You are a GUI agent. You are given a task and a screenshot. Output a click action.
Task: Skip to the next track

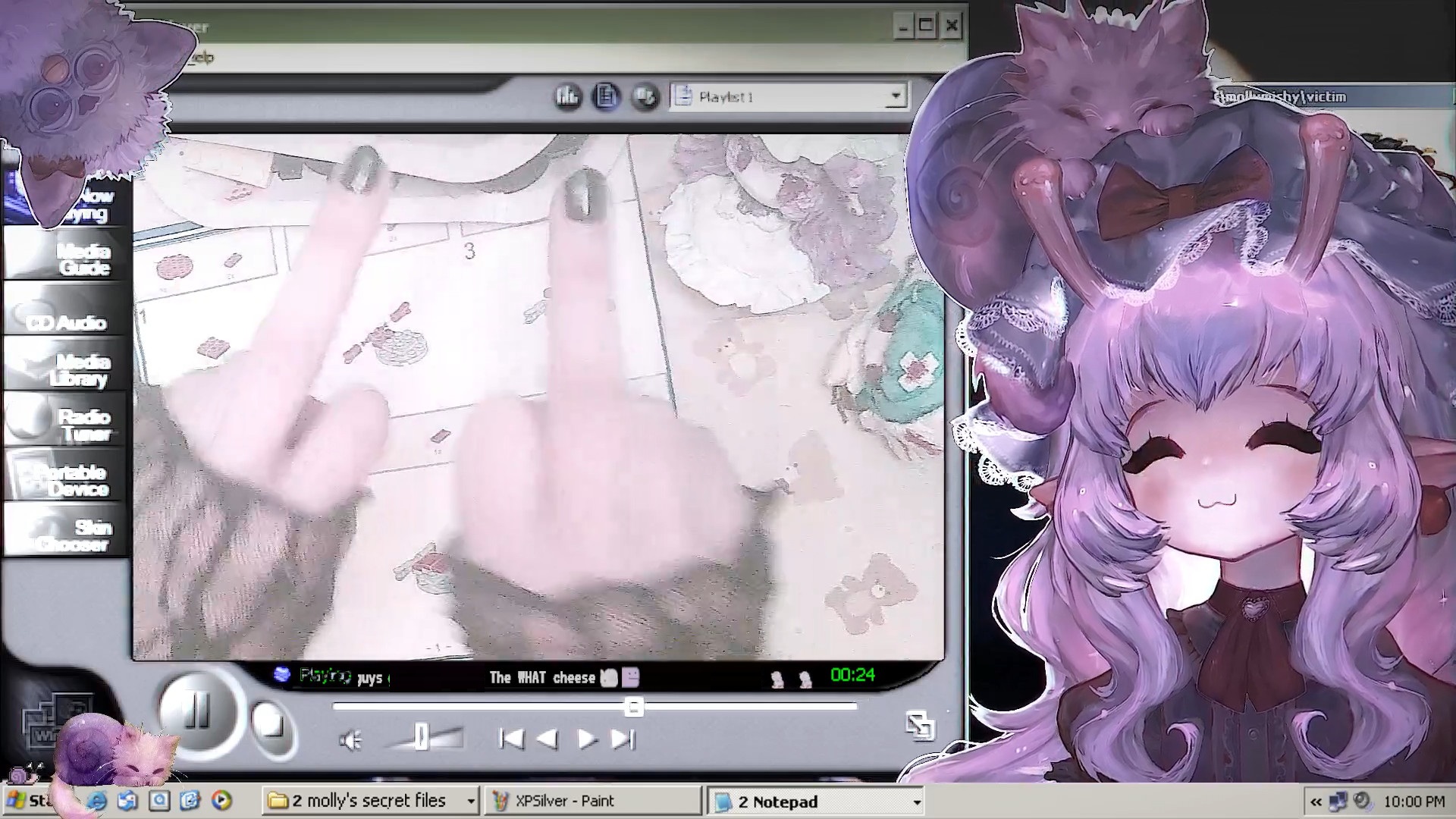click(623, 739)
